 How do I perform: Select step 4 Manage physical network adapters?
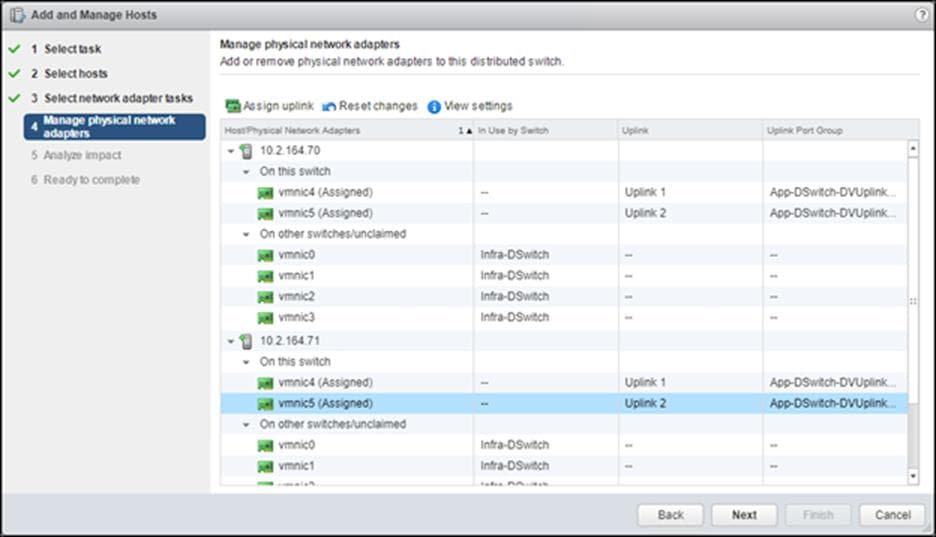click(115, 126)
